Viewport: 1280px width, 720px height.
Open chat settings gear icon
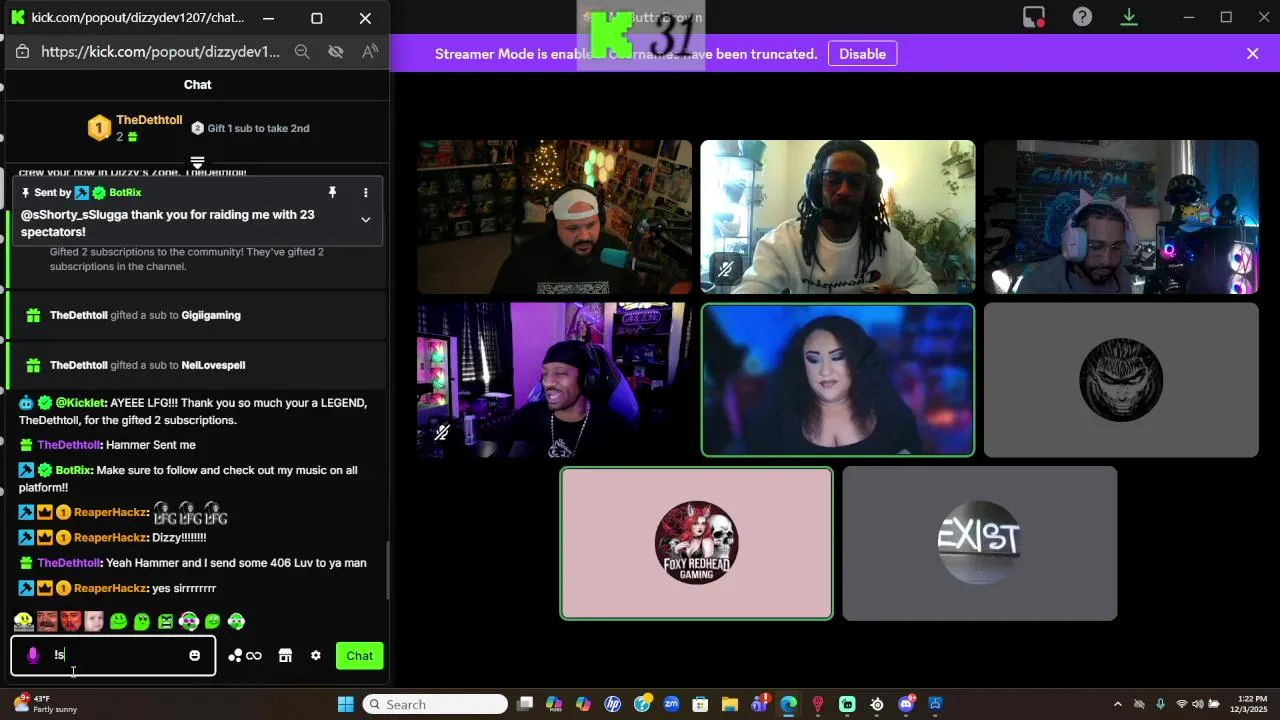[x=316, y=656]
